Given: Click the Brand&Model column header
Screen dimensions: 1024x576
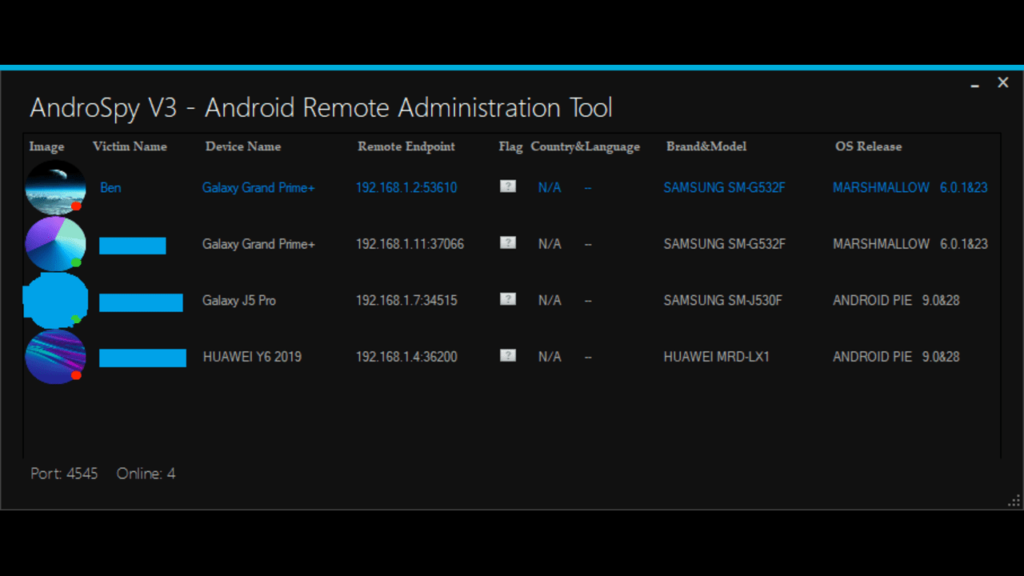Looking at the screenshot, I should tap(706, 147).
